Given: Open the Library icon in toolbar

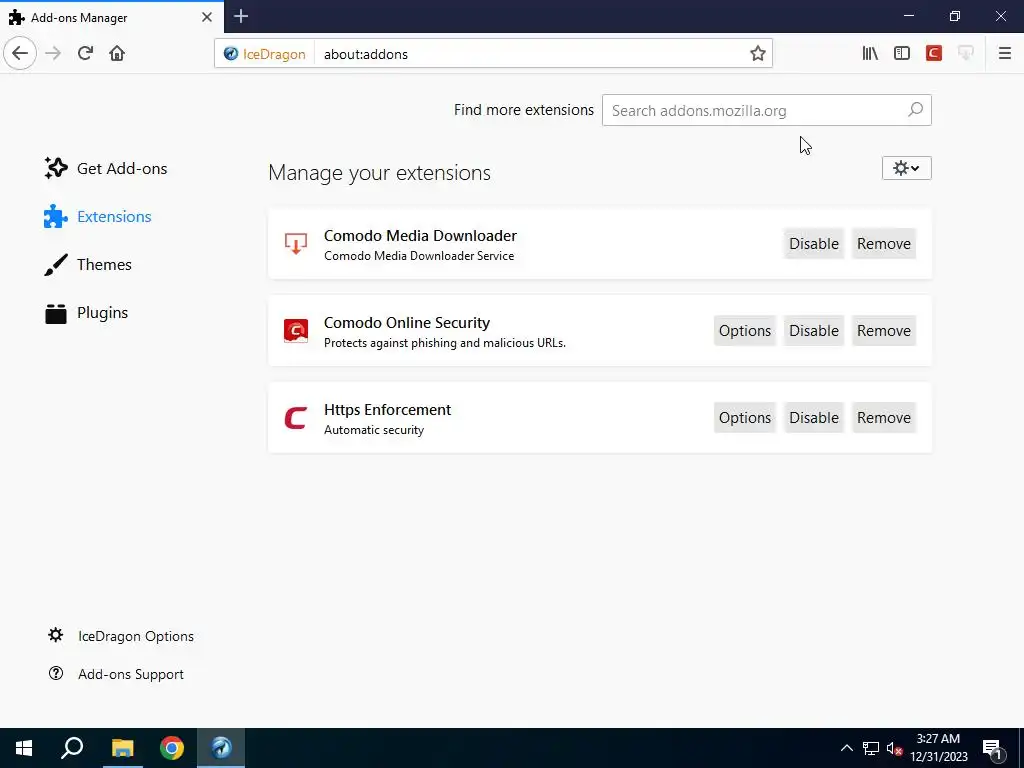Looking at the screenshot, I should coord(870,54).
